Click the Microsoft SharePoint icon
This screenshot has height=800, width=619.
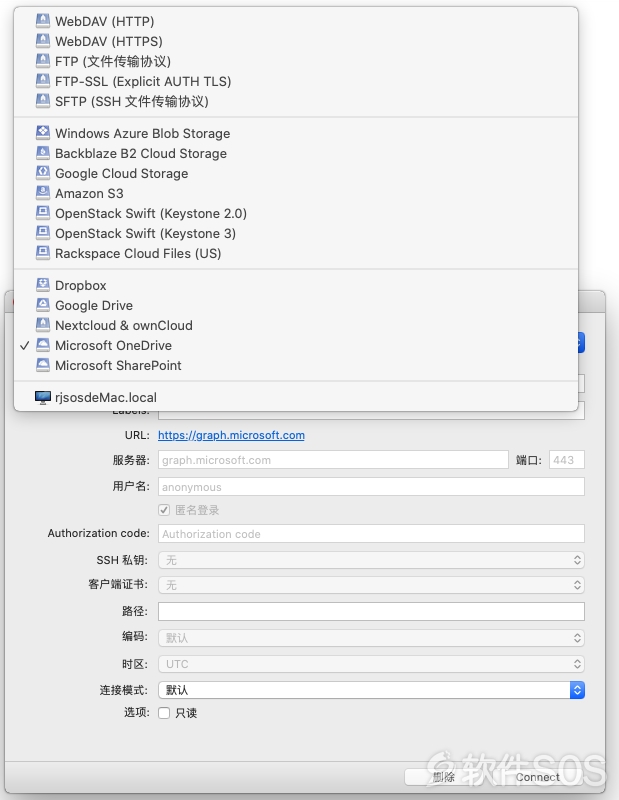tap(43, 365)
